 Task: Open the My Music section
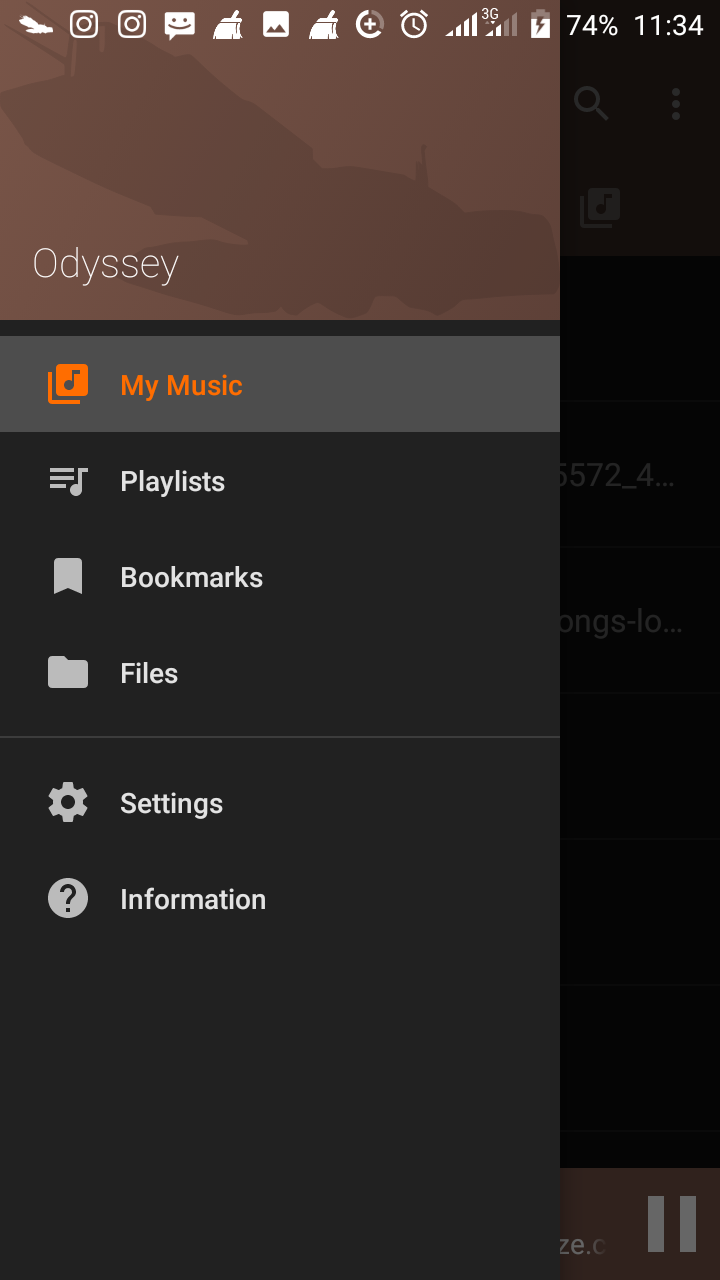[x=280, y=384]
